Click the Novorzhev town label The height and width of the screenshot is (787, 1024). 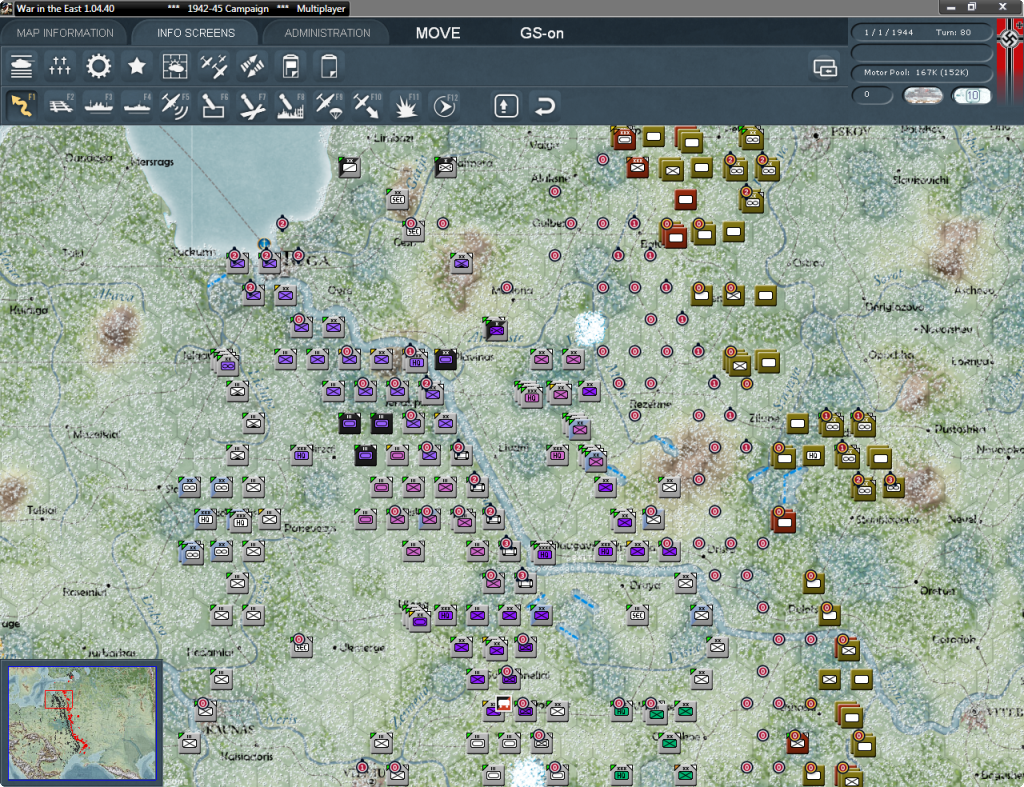946,329
